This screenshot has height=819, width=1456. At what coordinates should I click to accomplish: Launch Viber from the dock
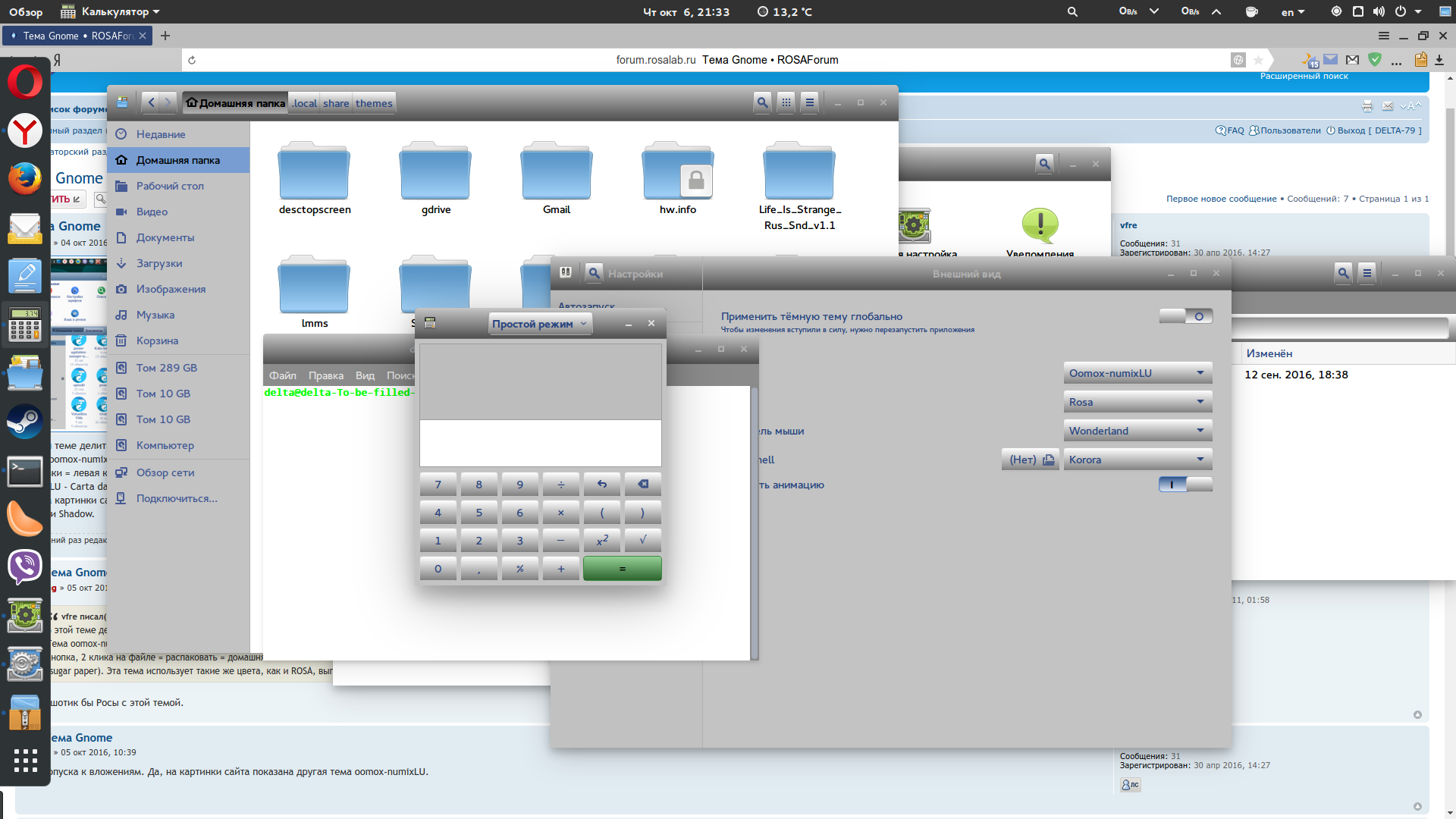tap(25, 566)
